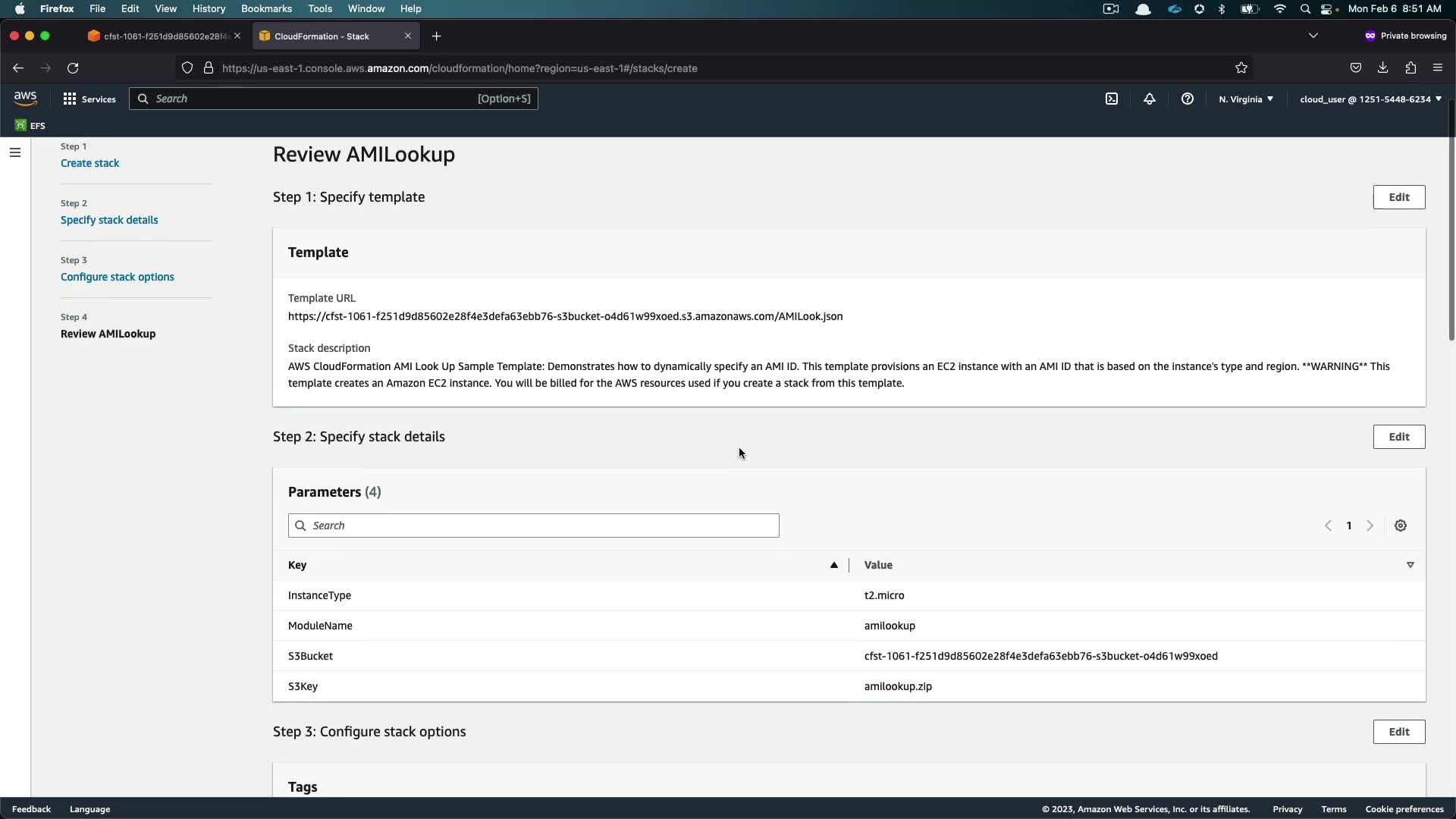Toggle the side navigation hamburger menu
This screenshot has width=1456, height=819.
(x=15, y=152)
